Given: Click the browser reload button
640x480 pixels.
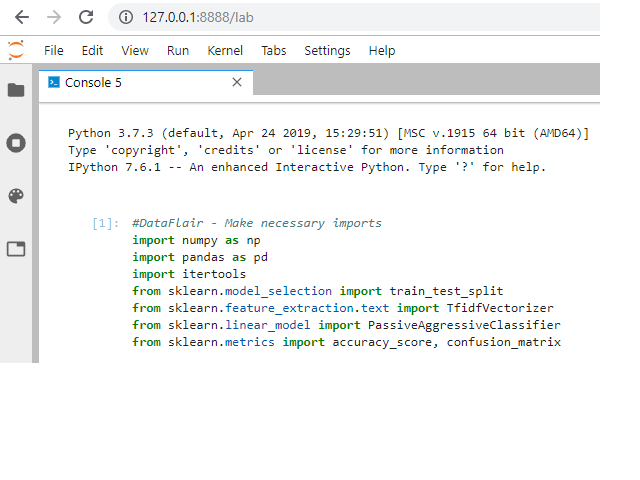Looking at the screenshot, I should coord(86,17).
